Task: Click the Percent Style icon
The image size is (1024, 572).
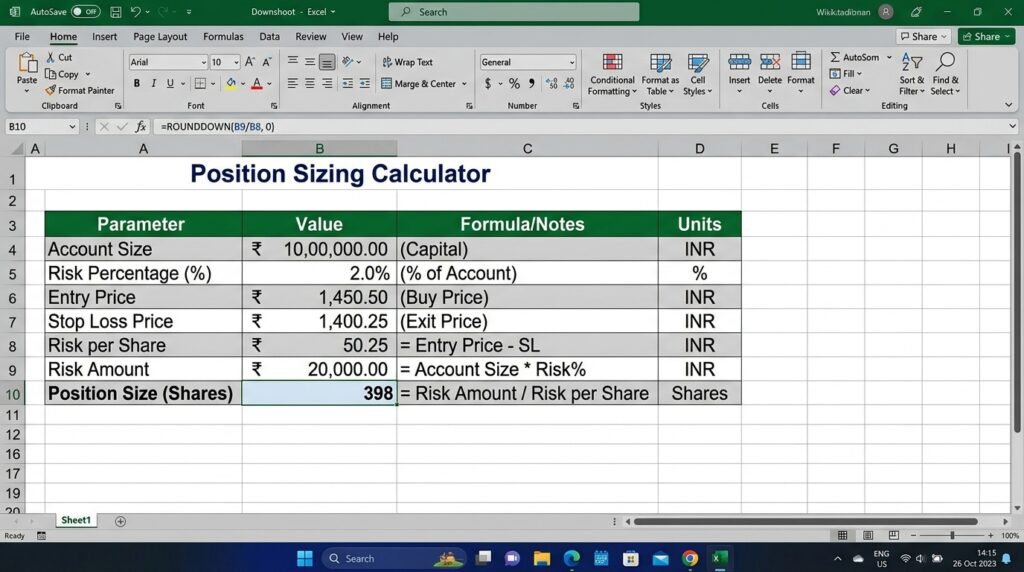Action: (x=514, y=84)
